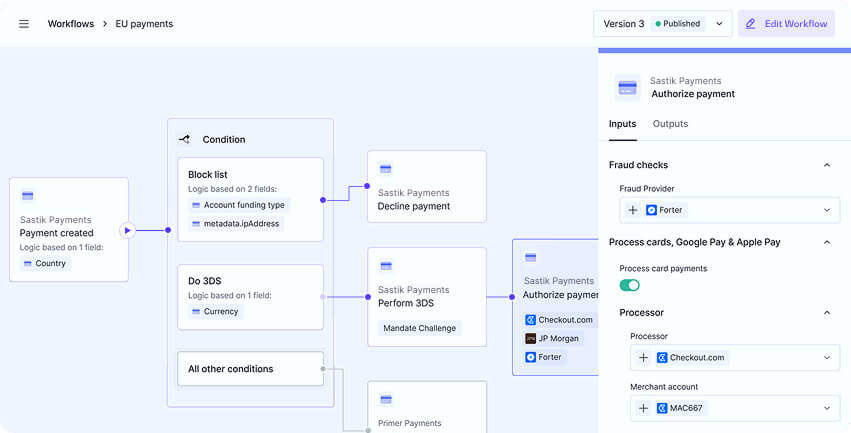This screenshot has width=851, height=433.
Task: Click the plus icon in Merchant account field
Action: pyautogui.click(x=644, y=408)
